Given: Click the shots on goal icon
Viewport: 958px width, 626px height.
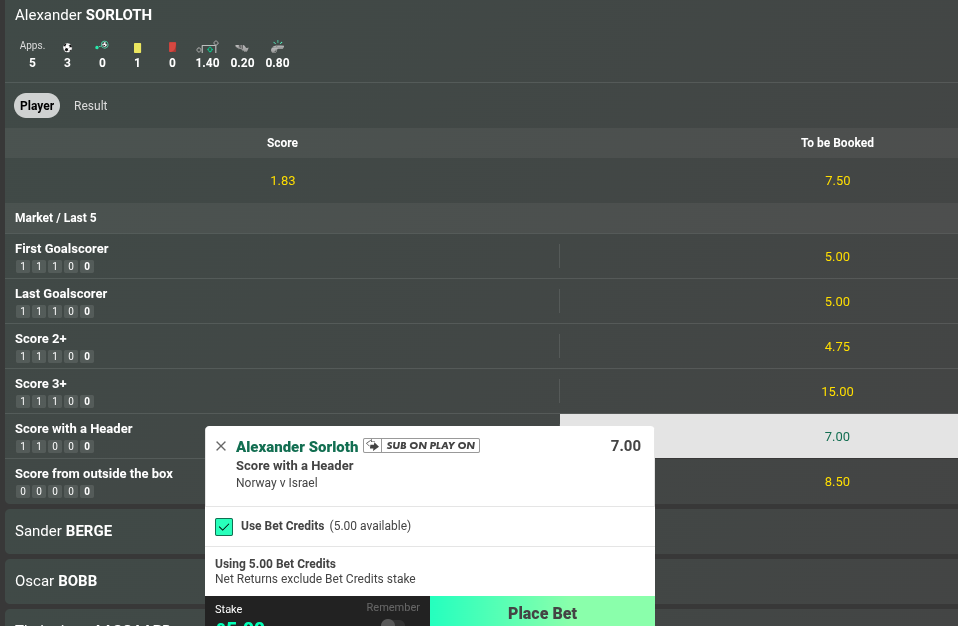Looking at the screenshot, I should [207, 47].
